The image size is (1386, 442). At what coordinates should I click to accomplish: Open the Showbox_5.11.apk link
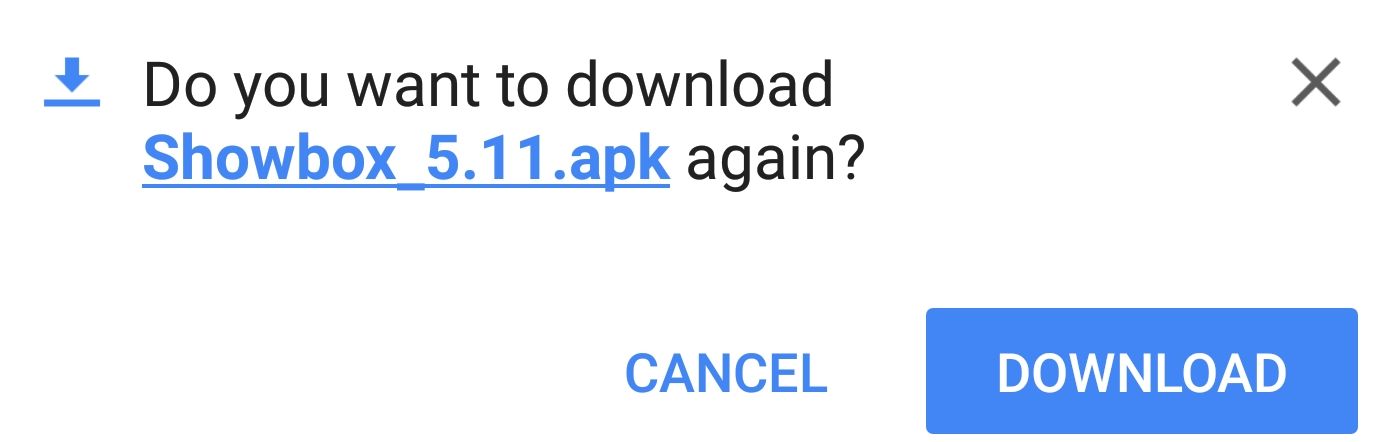[406, 158]
